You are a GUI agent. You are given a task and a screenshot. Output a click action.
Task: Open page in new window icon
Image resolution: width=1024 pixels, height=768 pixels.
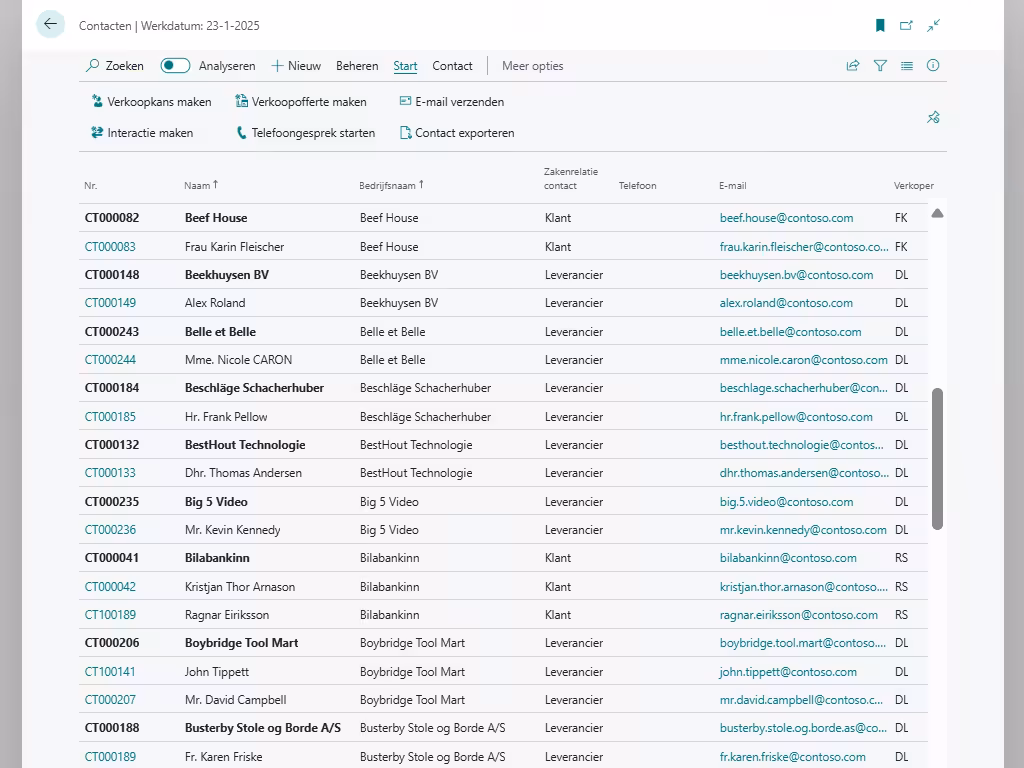tap(906, 26)
